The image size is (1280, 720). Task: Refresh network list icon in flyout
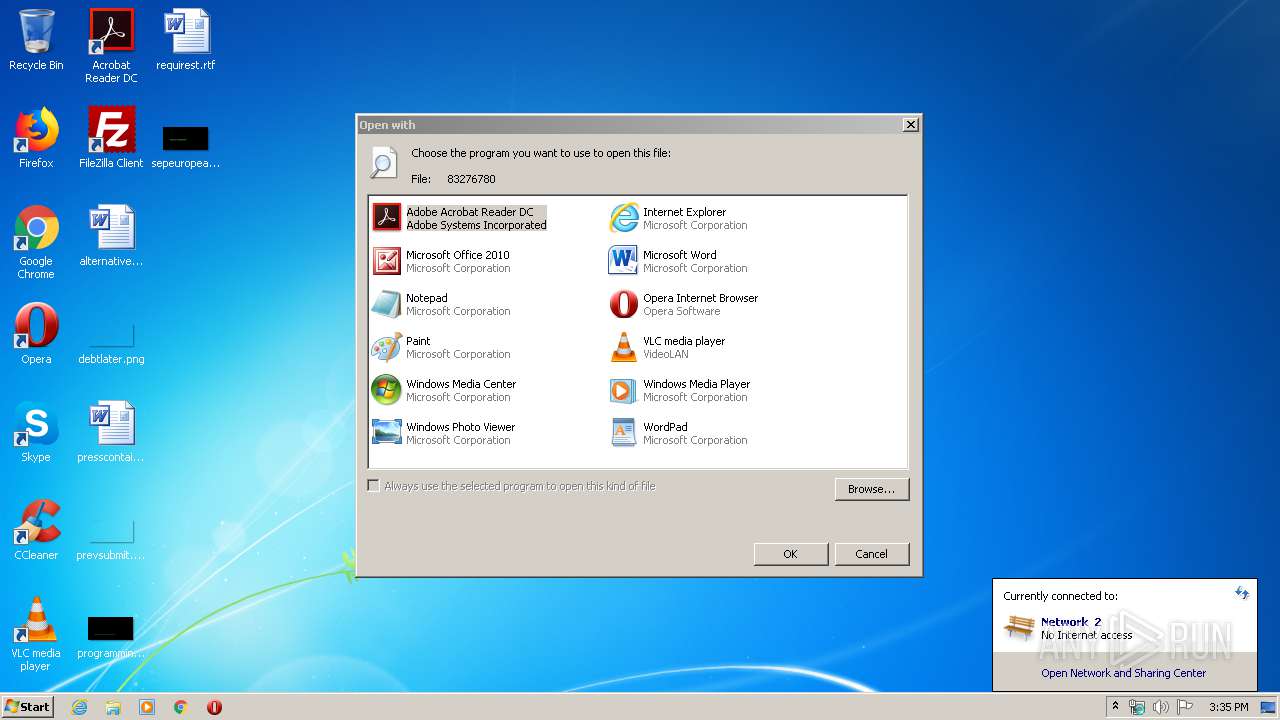coord(1241,593)
